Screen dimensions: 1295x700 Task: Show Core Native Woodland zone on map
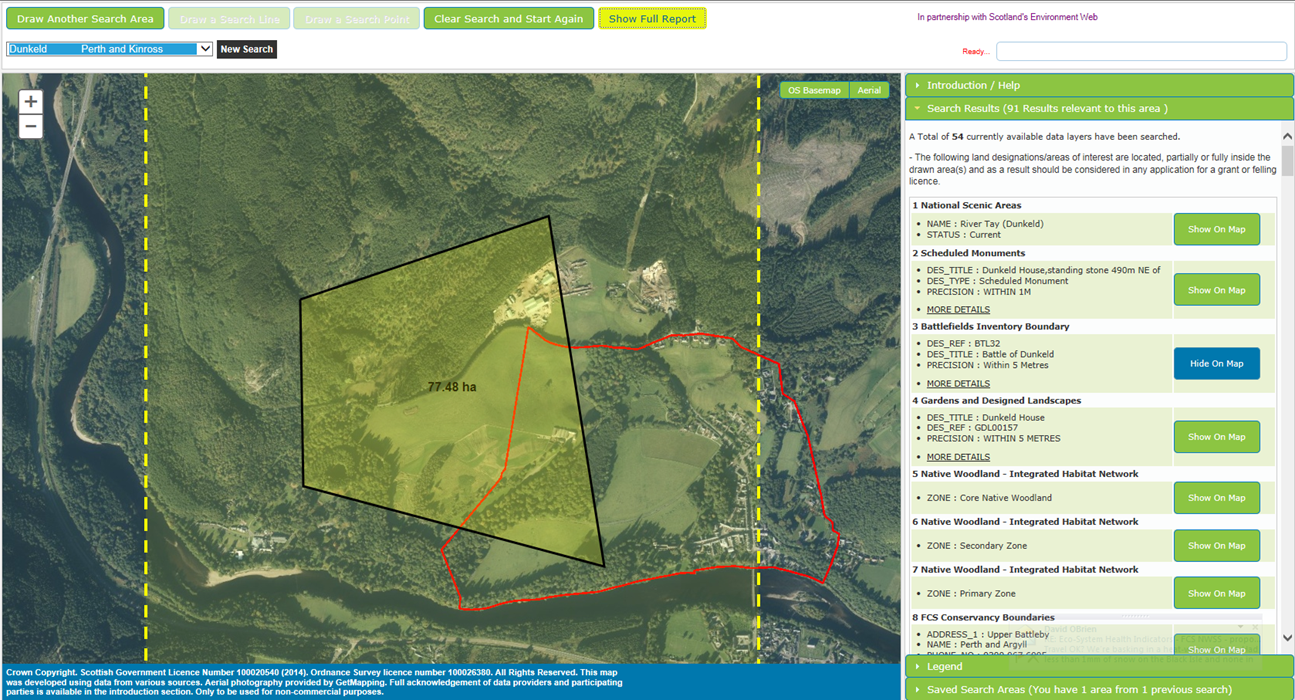tap(1216, 497)
